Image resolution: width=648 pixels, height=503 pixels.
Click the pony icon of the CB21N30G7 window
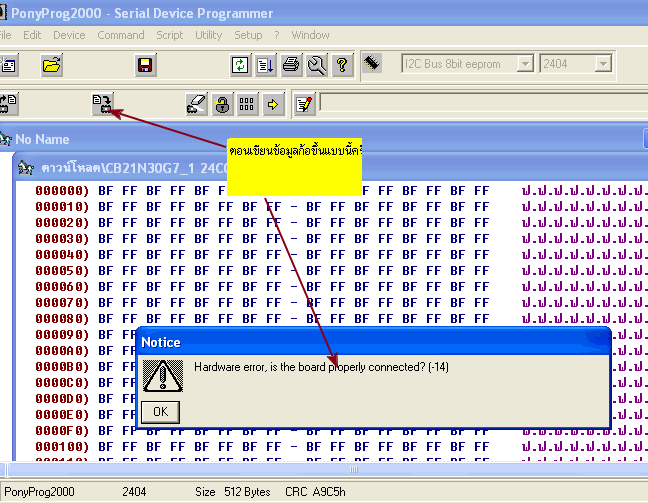click(x=26, y=168)
